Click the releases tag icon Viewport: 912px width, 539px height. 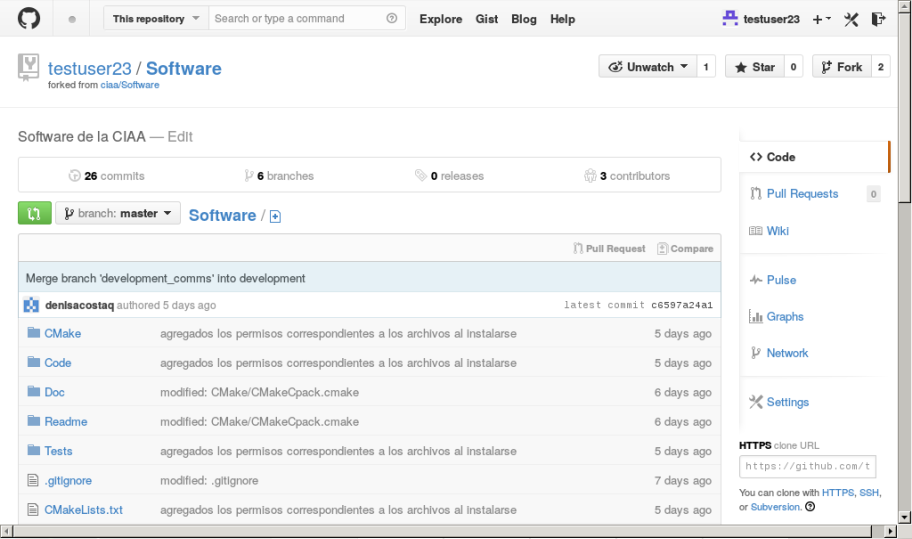421,175
